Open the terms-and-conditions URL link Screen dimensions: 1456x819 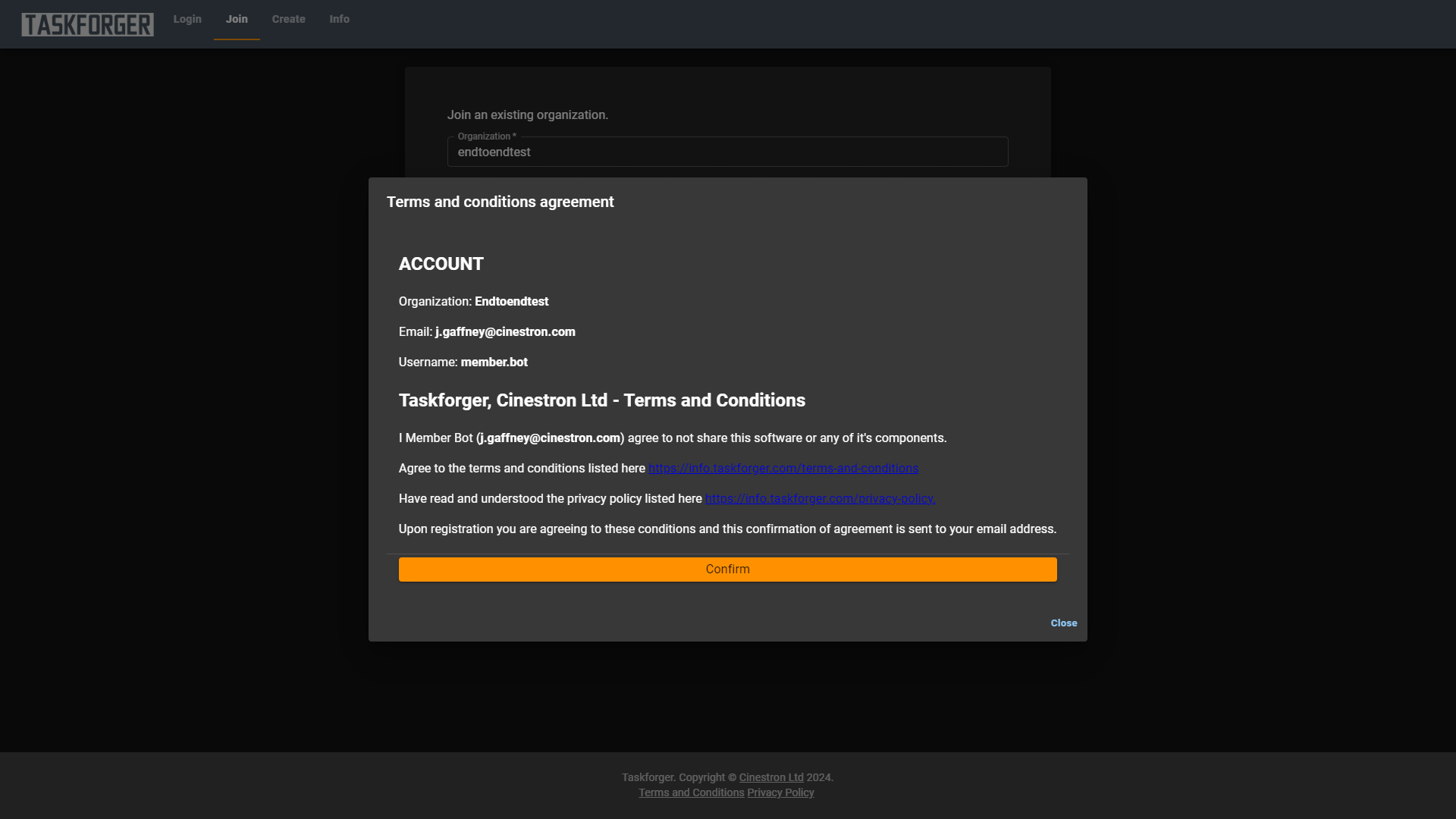click(783, 469)
